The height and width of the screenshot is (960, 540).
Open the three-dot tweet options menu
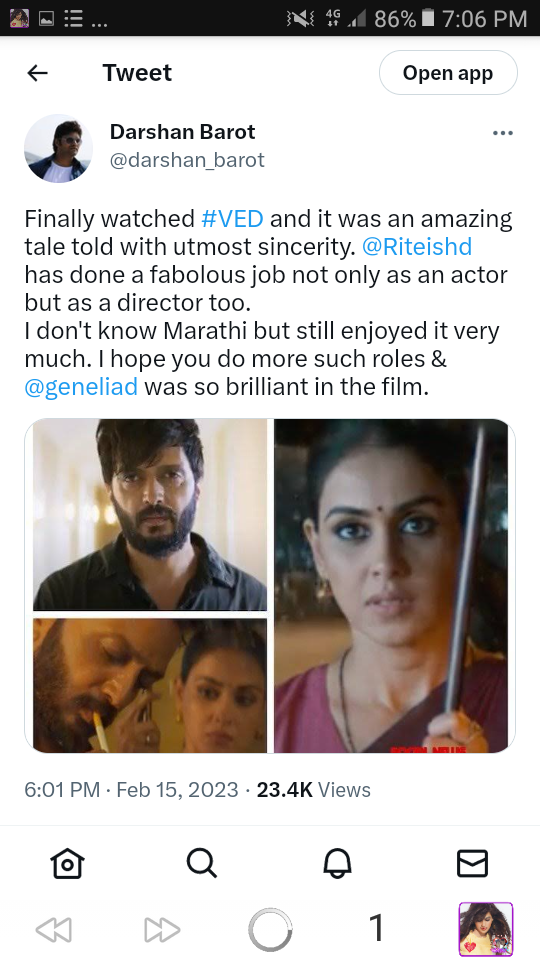[x=503, y=133]
